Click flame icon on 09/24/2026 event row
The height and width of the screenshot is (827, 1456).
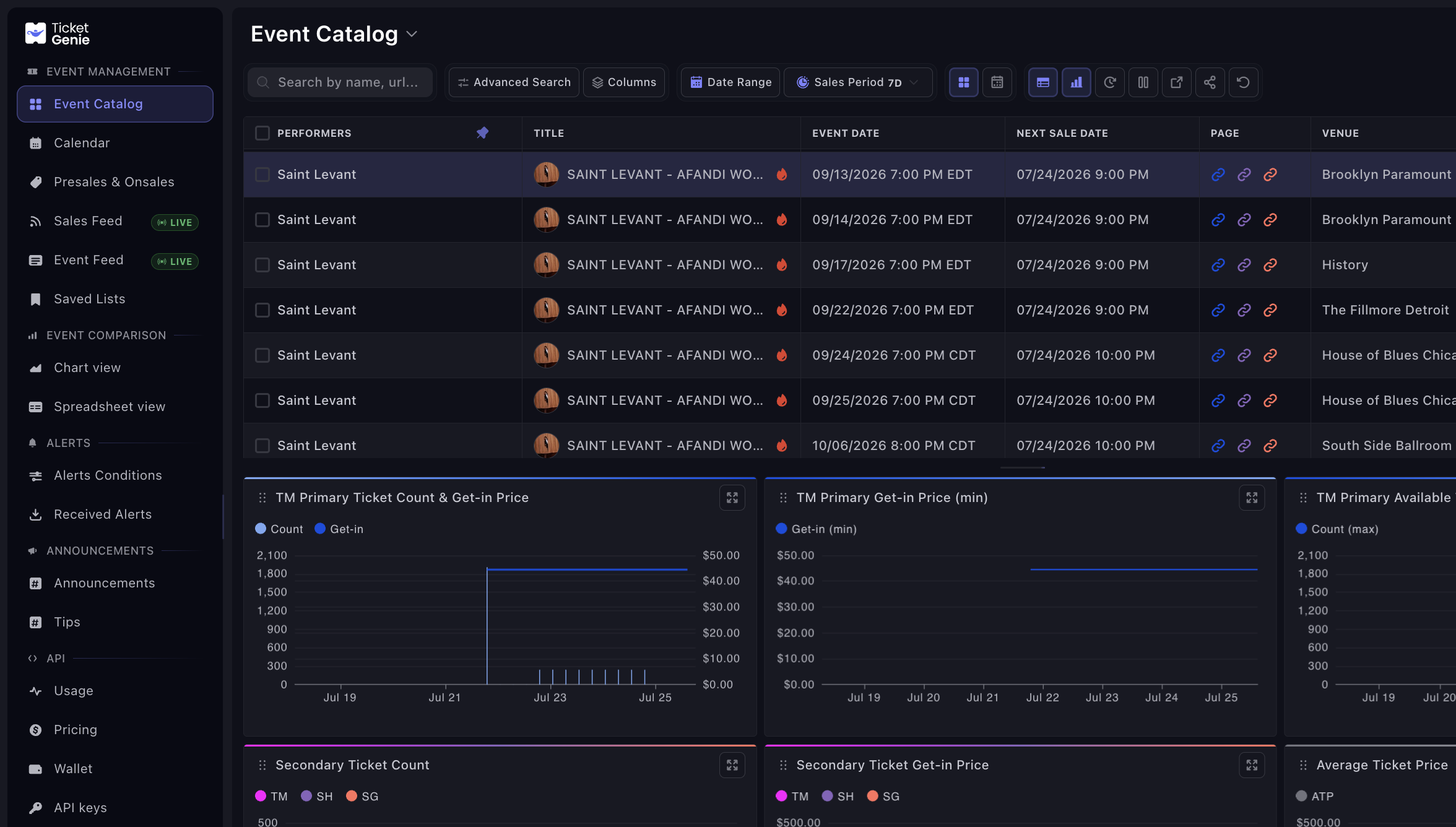coord(782,355)
